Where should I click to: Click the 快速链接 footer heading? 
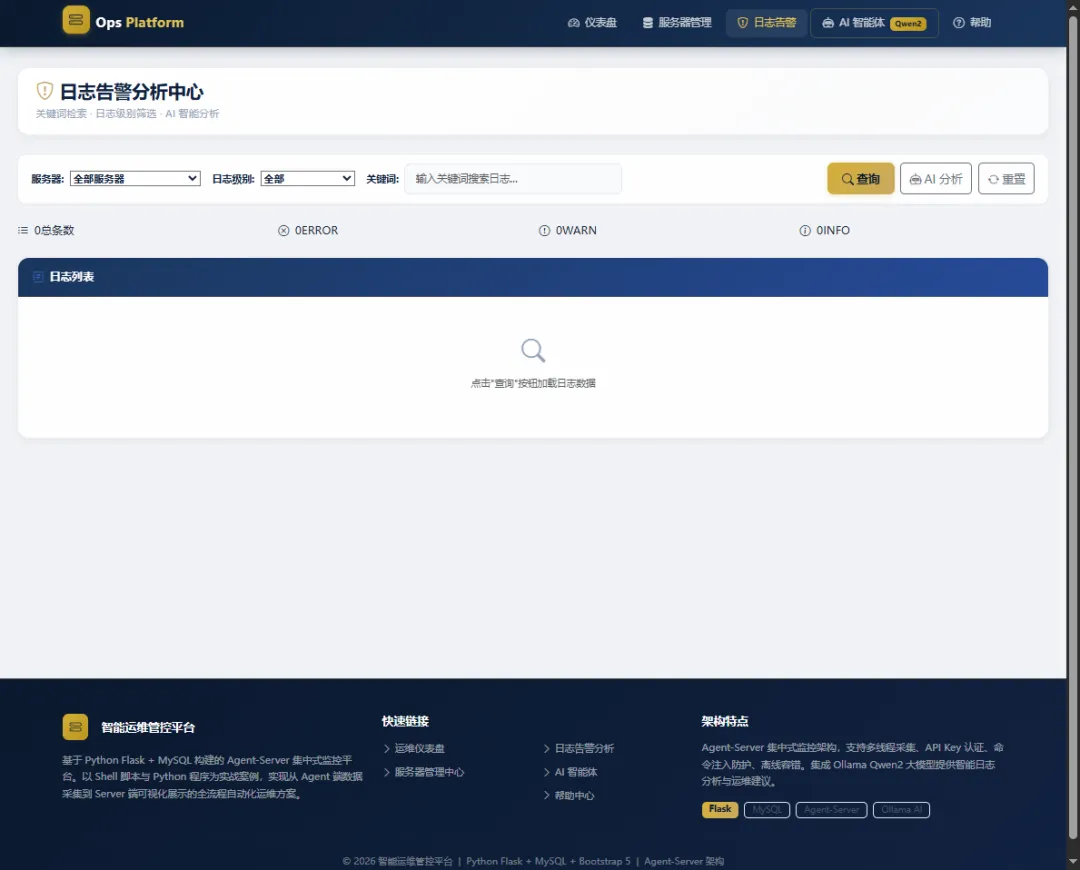coord(405,721)
